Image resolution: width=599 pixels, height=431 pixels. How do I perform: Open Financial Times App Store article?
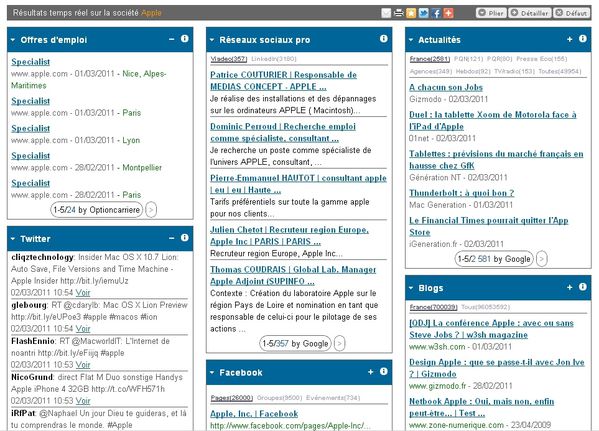pyautogui.click(x=489, y=226)
